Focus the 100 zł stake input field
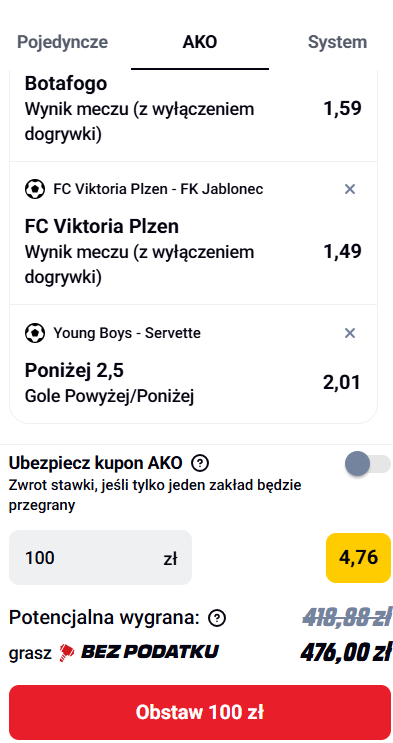The height and width of the screenshot is (743, 393). pos(101,557)
